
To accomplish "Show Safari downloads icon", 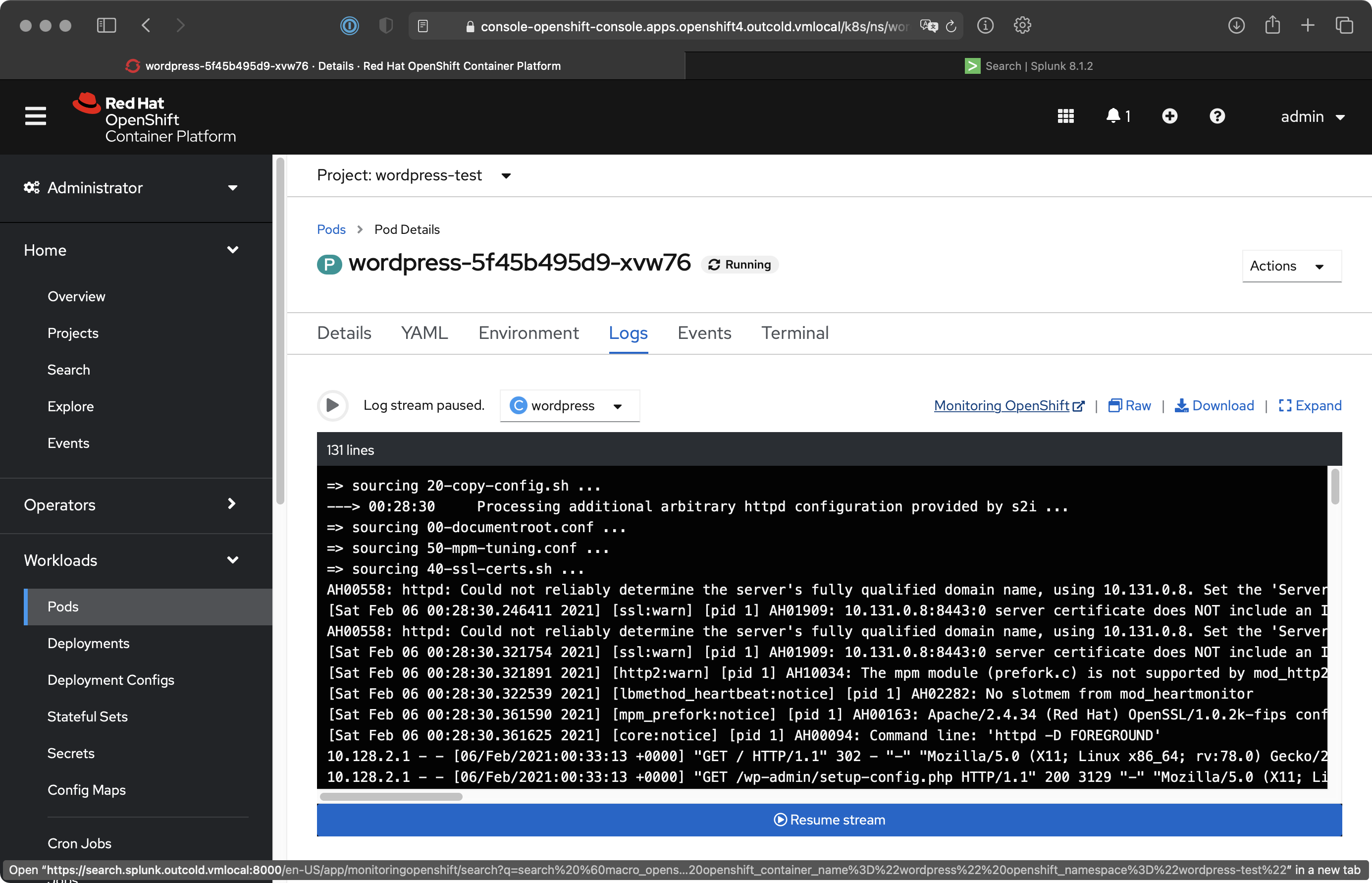I will 1236,26.
